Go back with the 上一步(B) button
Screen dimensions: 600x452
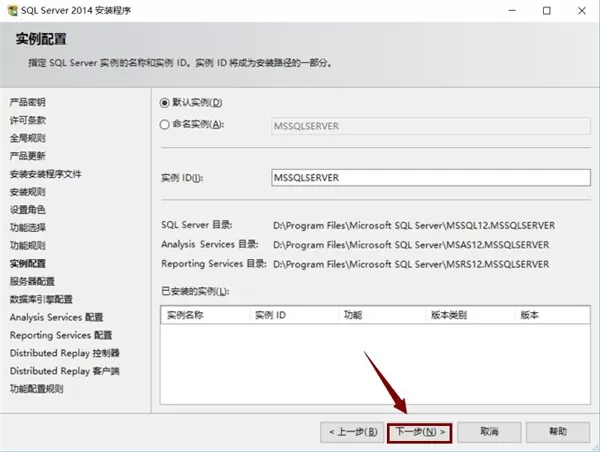coord(352,432)
